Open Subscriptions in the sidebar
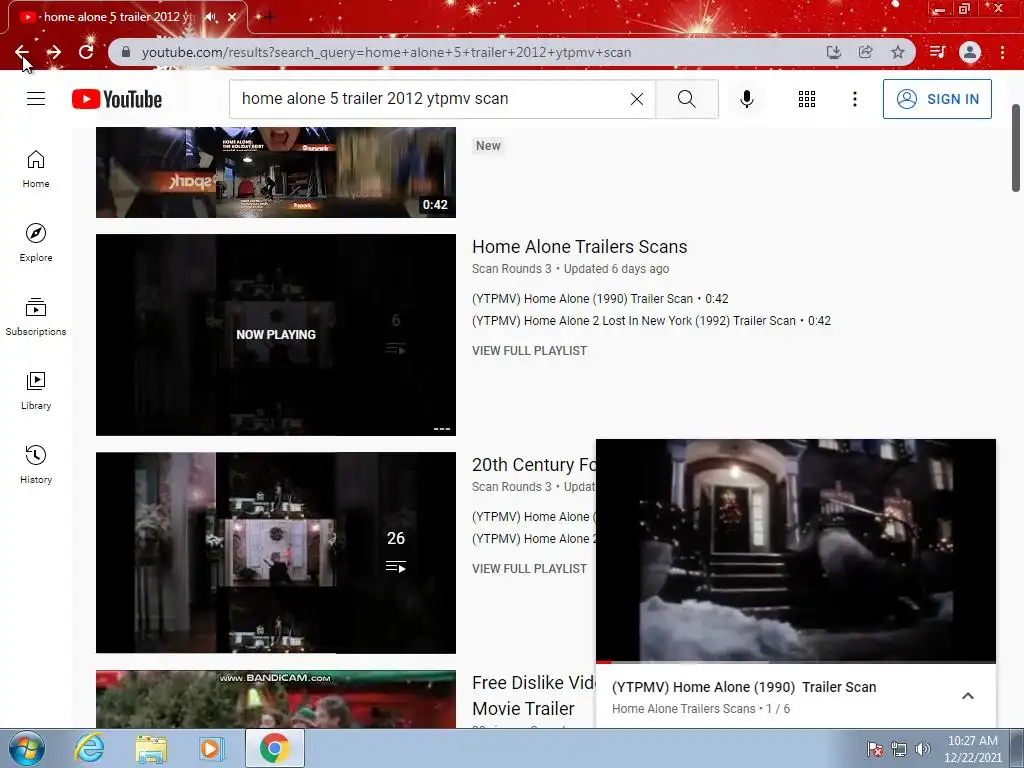This screenshot has height=768, width=1024. [36, 317]
